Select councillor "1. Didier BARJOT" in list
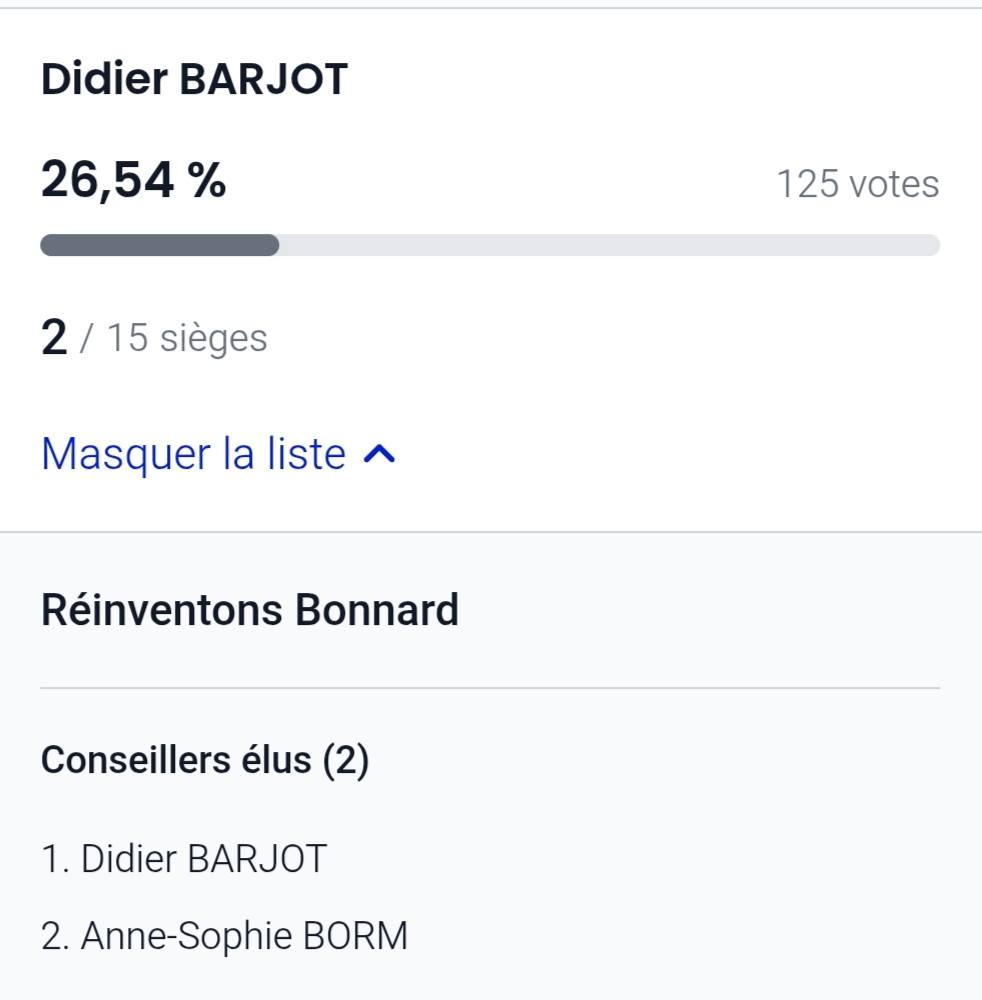This screenshot has height=1000, width=982. (x=184, y=859)
